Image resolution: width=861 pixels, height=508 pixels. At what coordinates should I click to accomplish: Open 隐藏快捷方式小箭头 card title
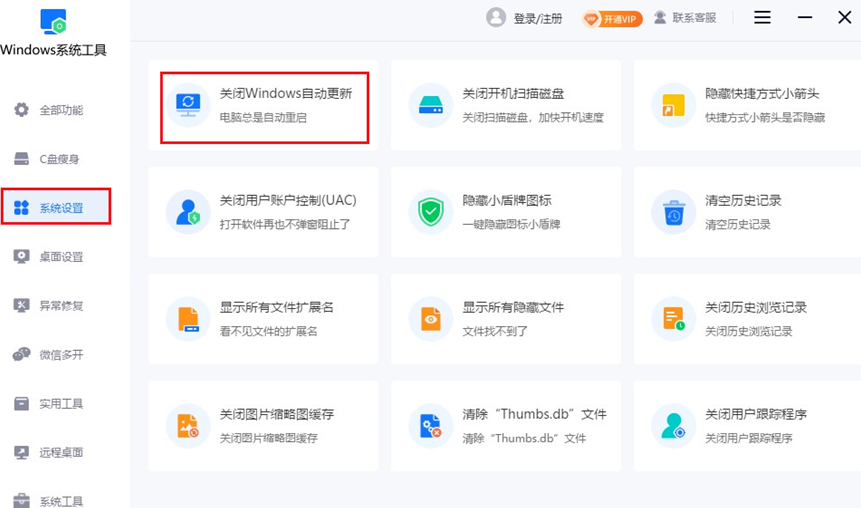[762, 93]
